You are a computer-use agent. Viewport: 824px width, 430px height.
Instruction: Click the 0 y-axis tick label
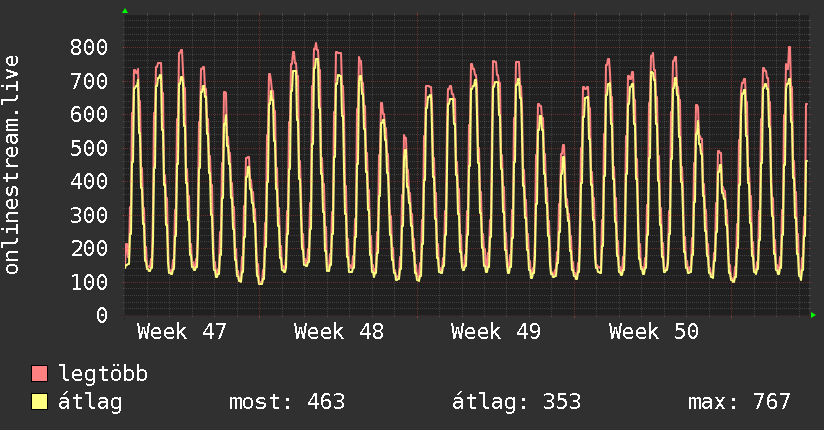point(101,315)
